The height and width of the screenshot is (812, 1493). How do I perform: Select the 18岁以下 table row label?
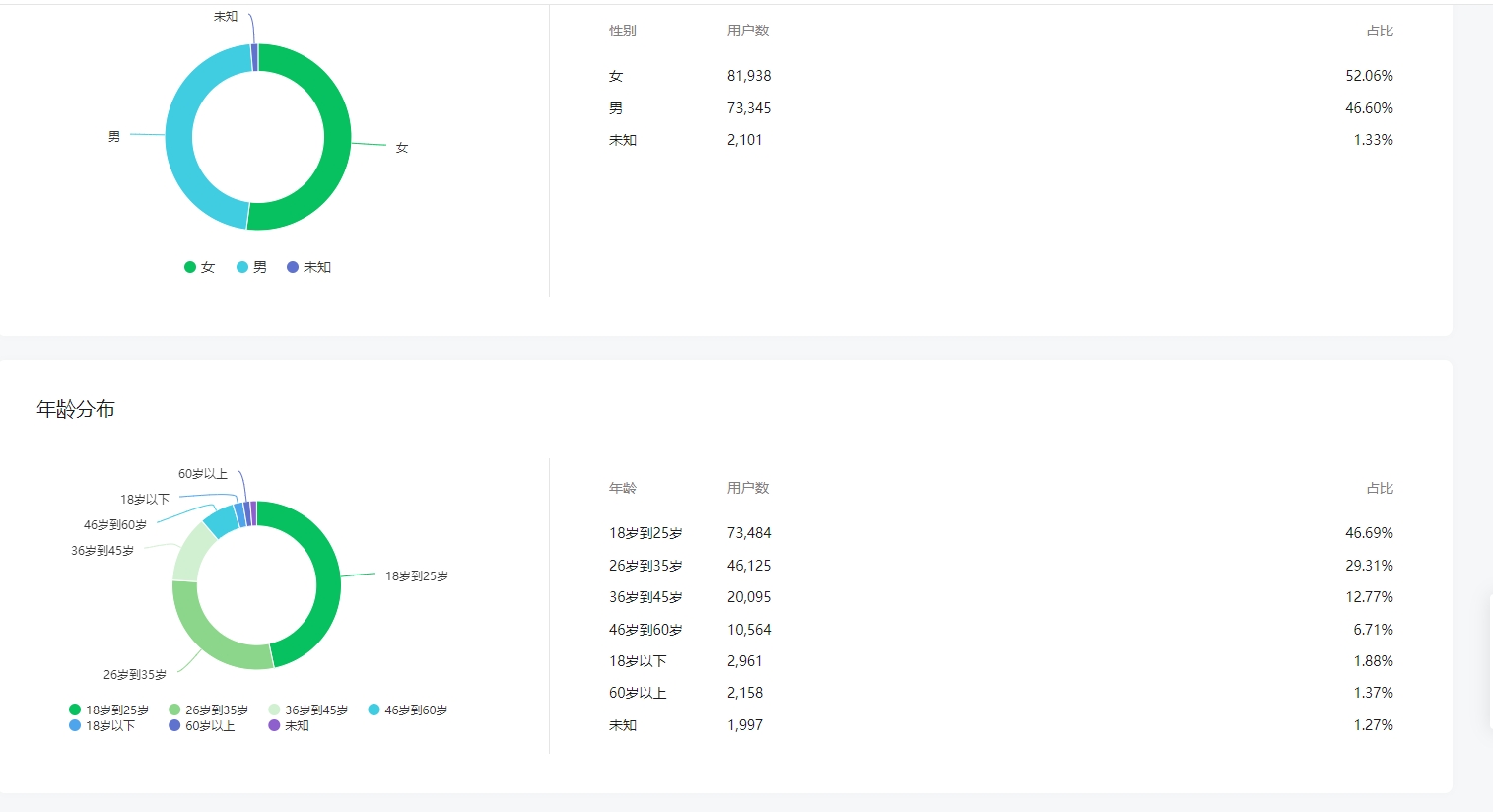tap(638, 661)
